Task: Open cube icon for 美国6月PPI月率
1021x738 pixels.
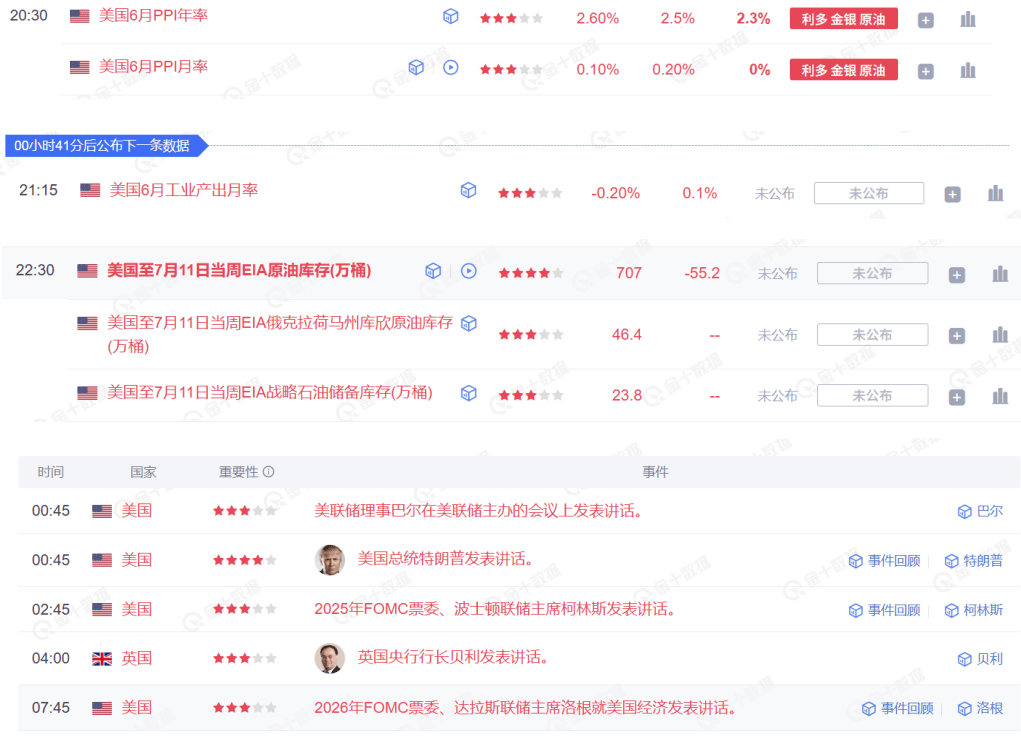Action: pos(416,67)
